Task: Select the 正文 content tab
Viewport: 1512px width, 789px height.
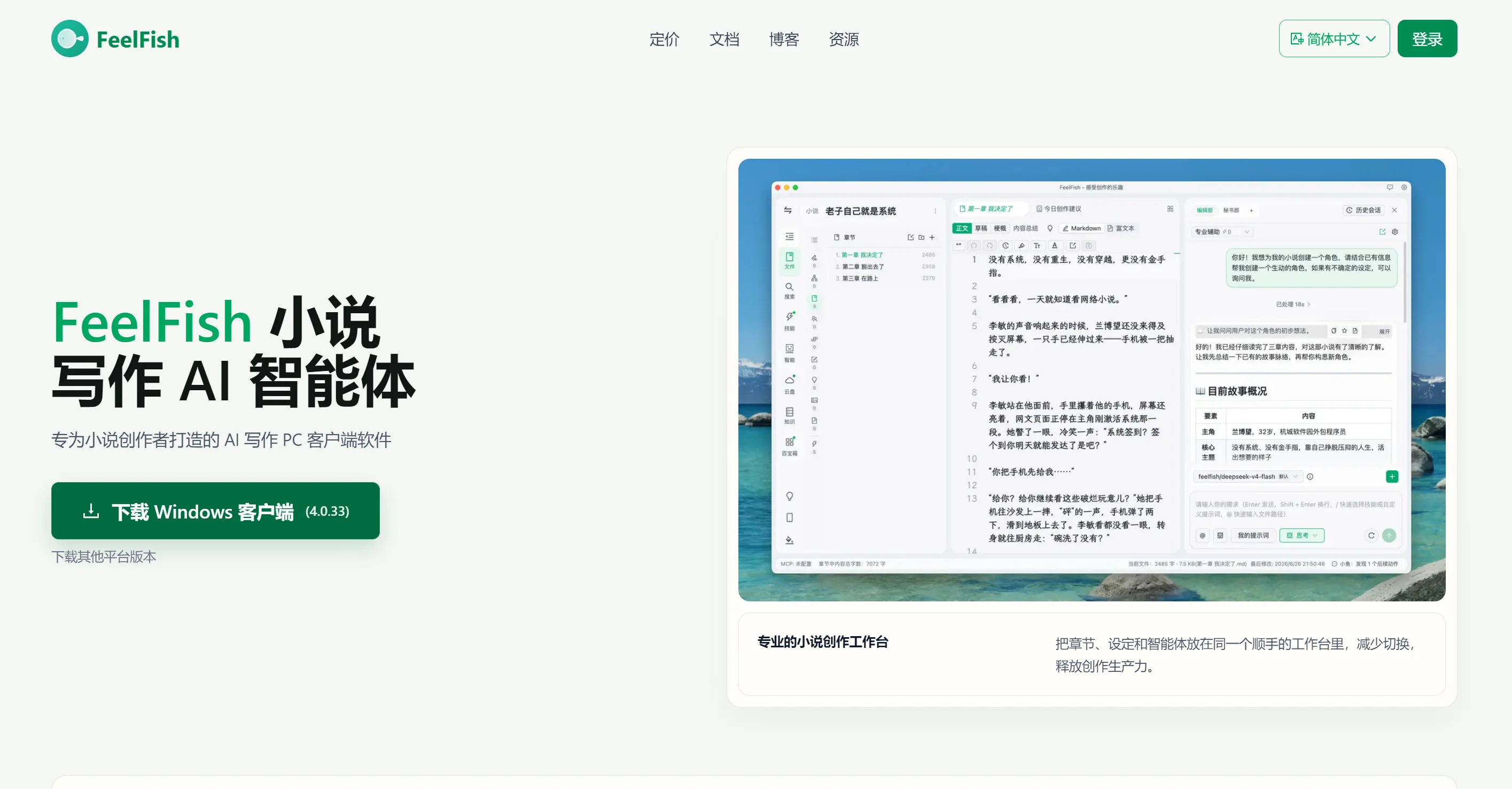Action: click(962, 228)
